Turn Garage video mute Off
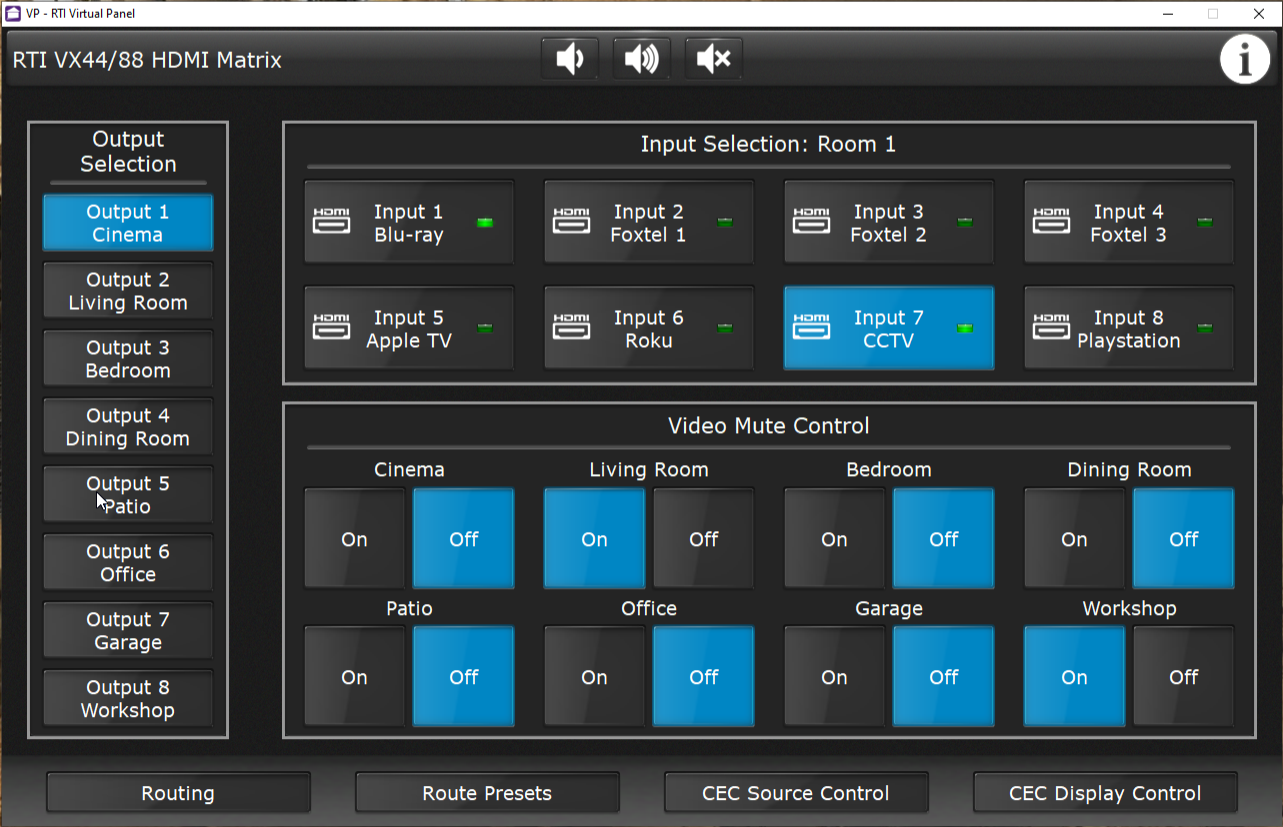 944,677
